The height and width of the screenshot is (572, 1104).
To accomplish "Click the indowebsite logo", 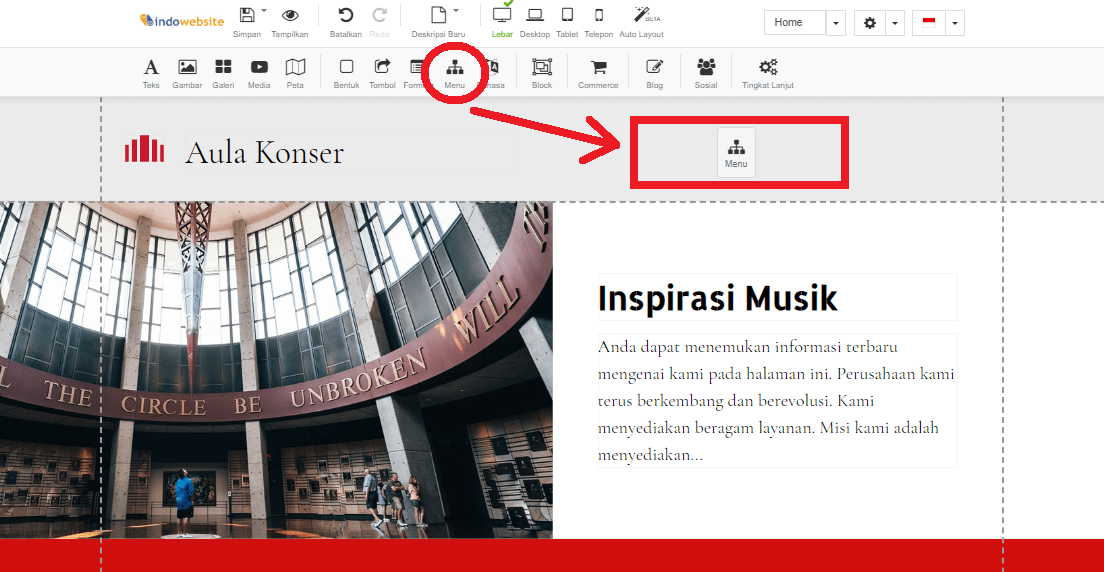I will tap(182, 21).
